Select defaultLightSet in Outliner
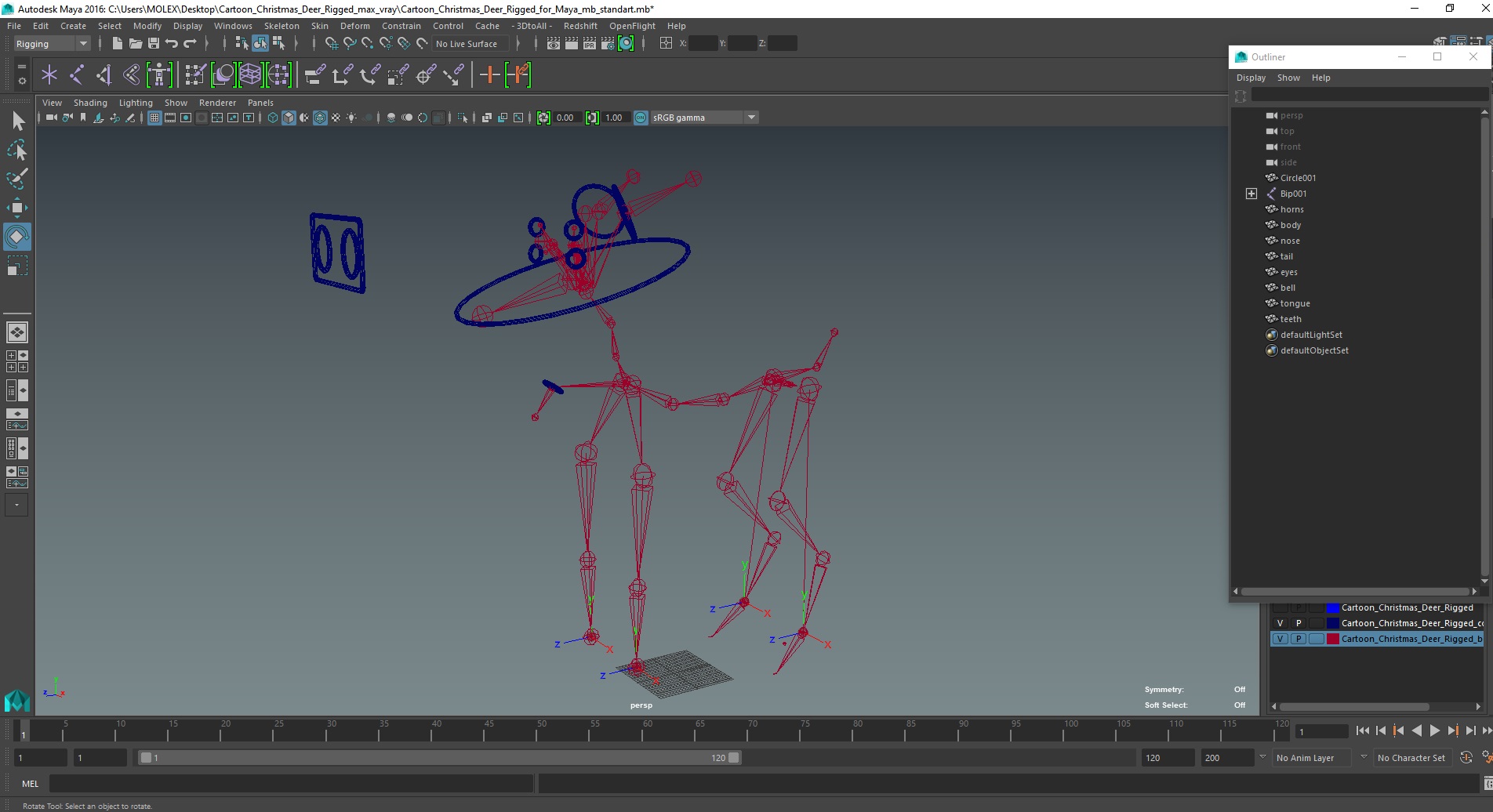This screenshot has height=812, width=1493. (x=1311, y=335)
